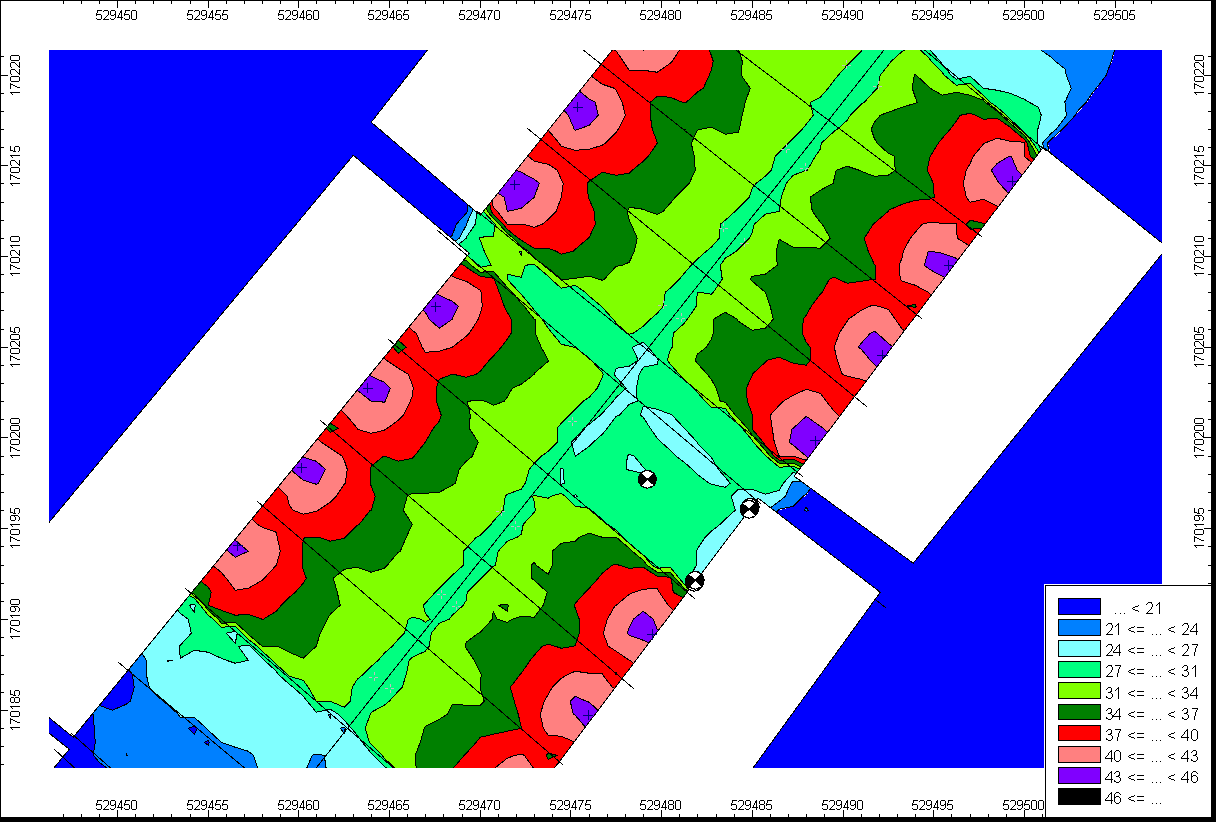Click bottom axis label 529475
The width and height of the screenshot is (1216, 822).
571,804
